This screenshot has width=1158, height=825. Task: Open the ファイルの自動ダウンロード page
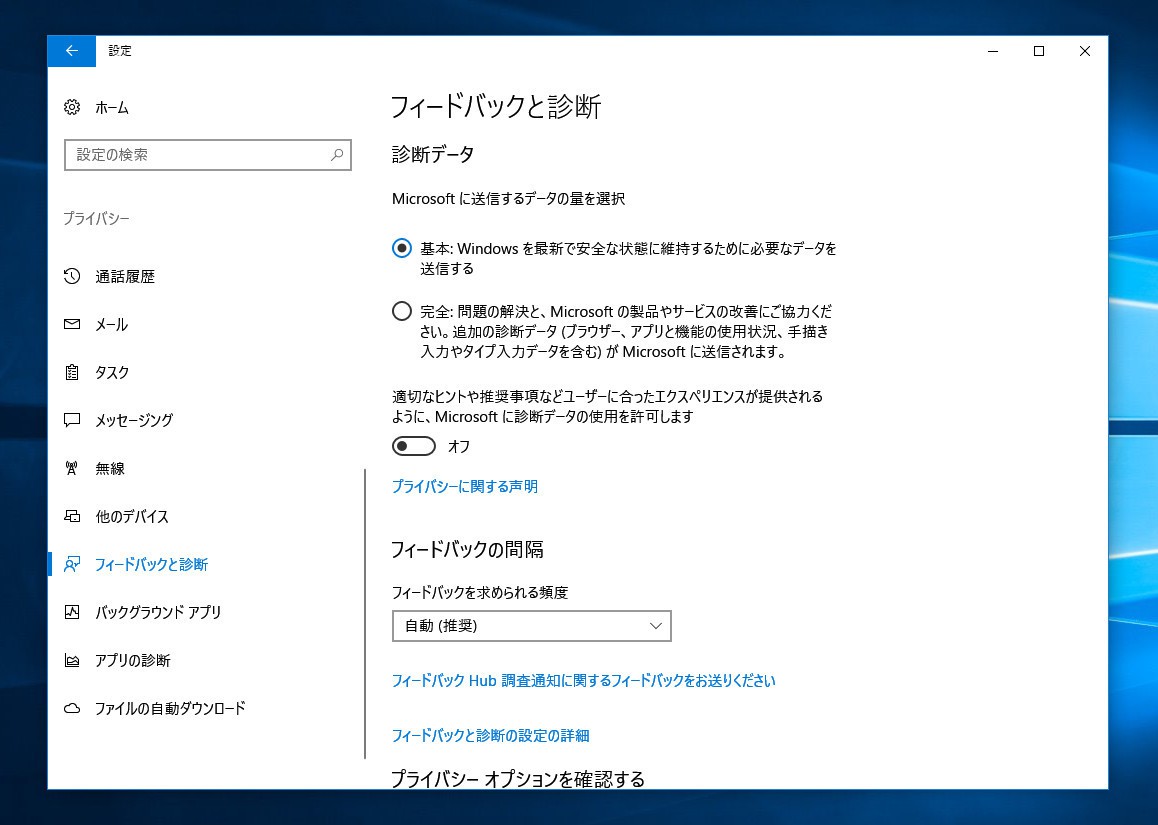point(170,708)
